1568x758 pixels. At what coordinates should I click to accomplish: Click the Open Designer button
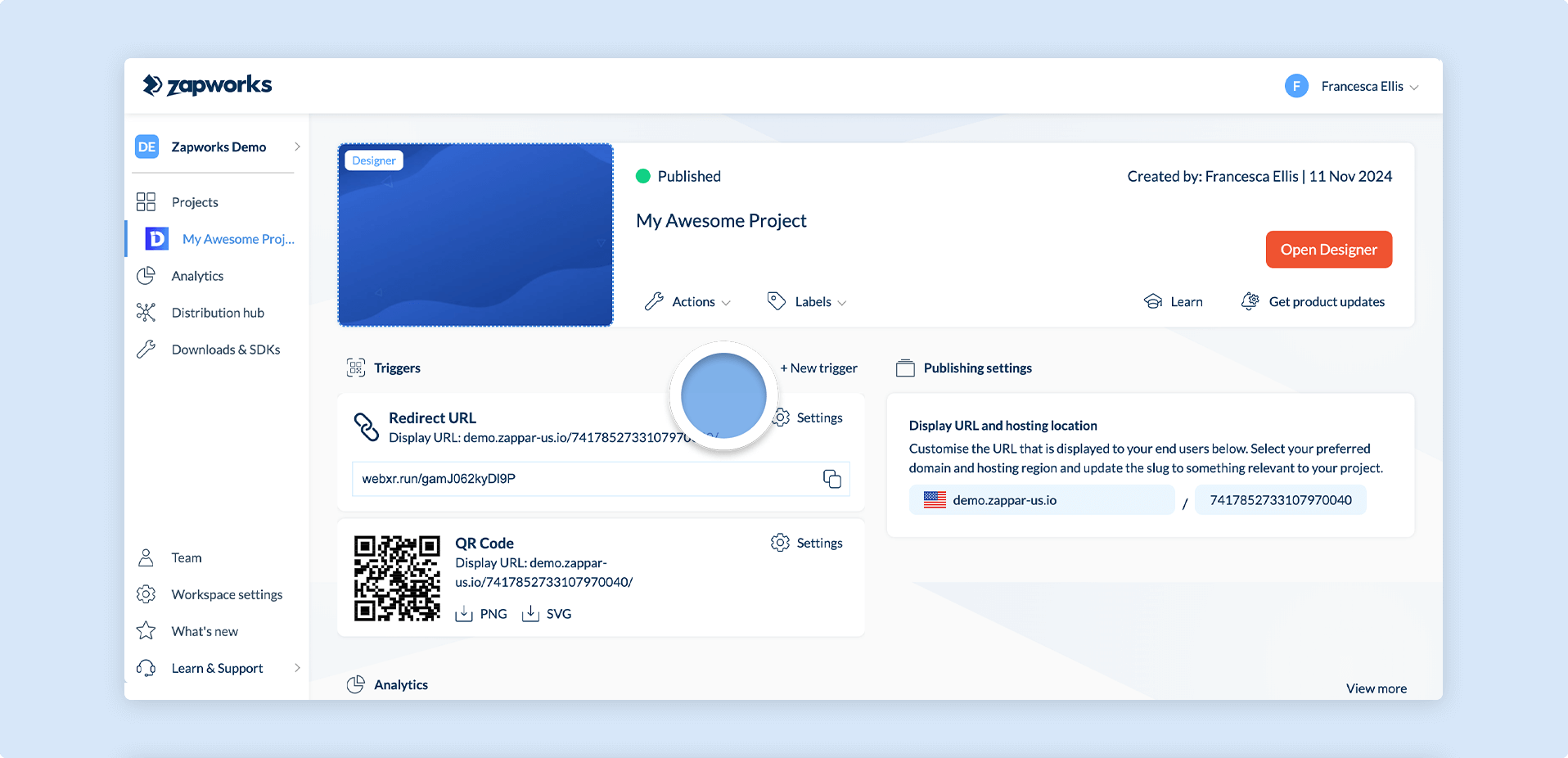pos(1328,250)
